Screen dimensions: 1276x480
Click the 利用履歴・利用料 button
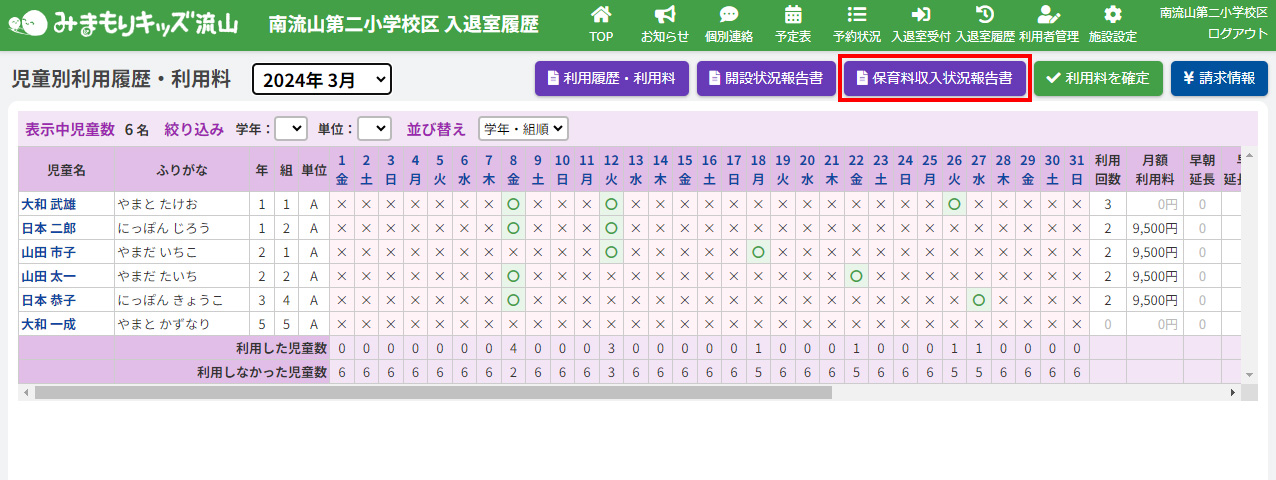click(612, 78)
